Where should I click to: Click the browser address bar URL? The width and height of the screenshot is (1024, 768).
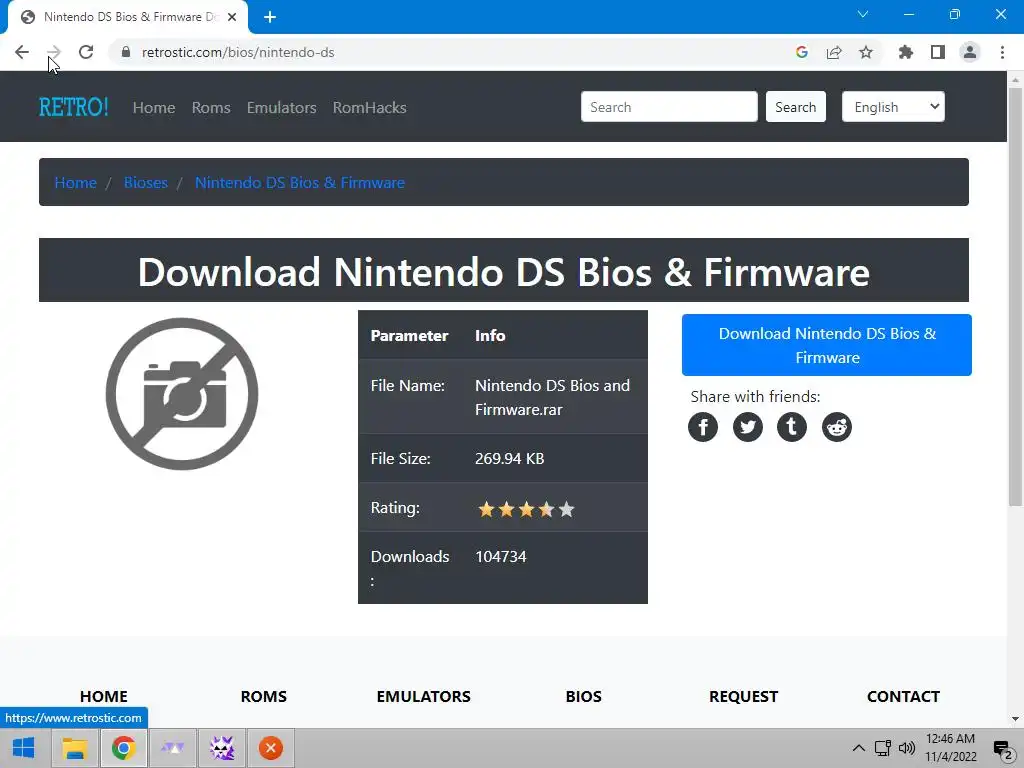(238, 52)
